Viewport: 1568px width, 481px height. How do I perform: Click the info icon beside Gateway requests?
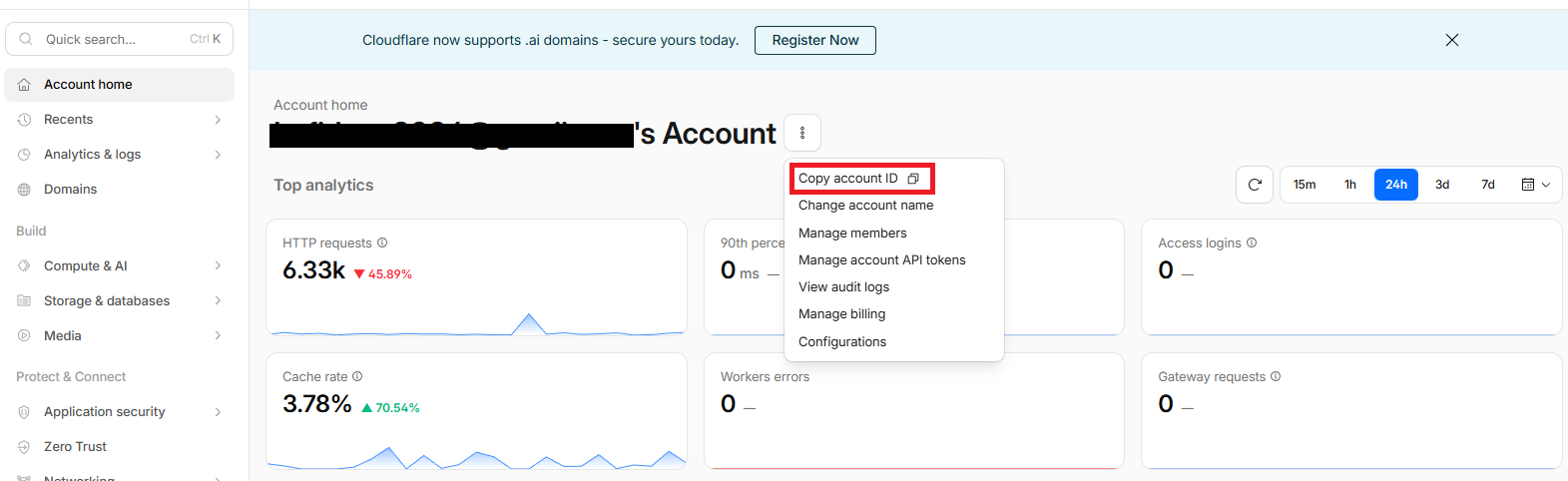(x=1276, y=376)
